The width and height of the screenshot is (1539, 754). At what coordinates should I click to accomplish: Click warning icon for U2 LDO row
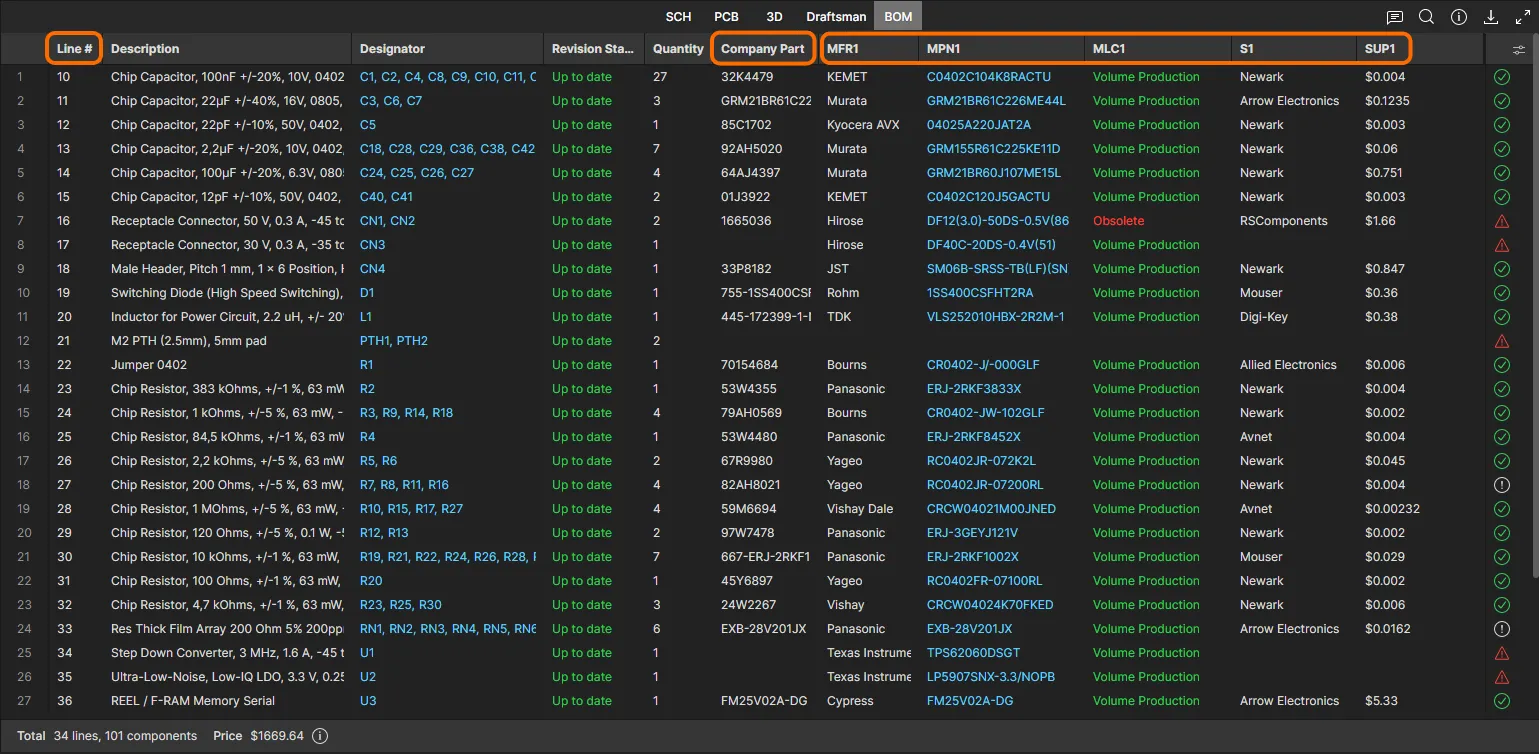click(1501, 677)
